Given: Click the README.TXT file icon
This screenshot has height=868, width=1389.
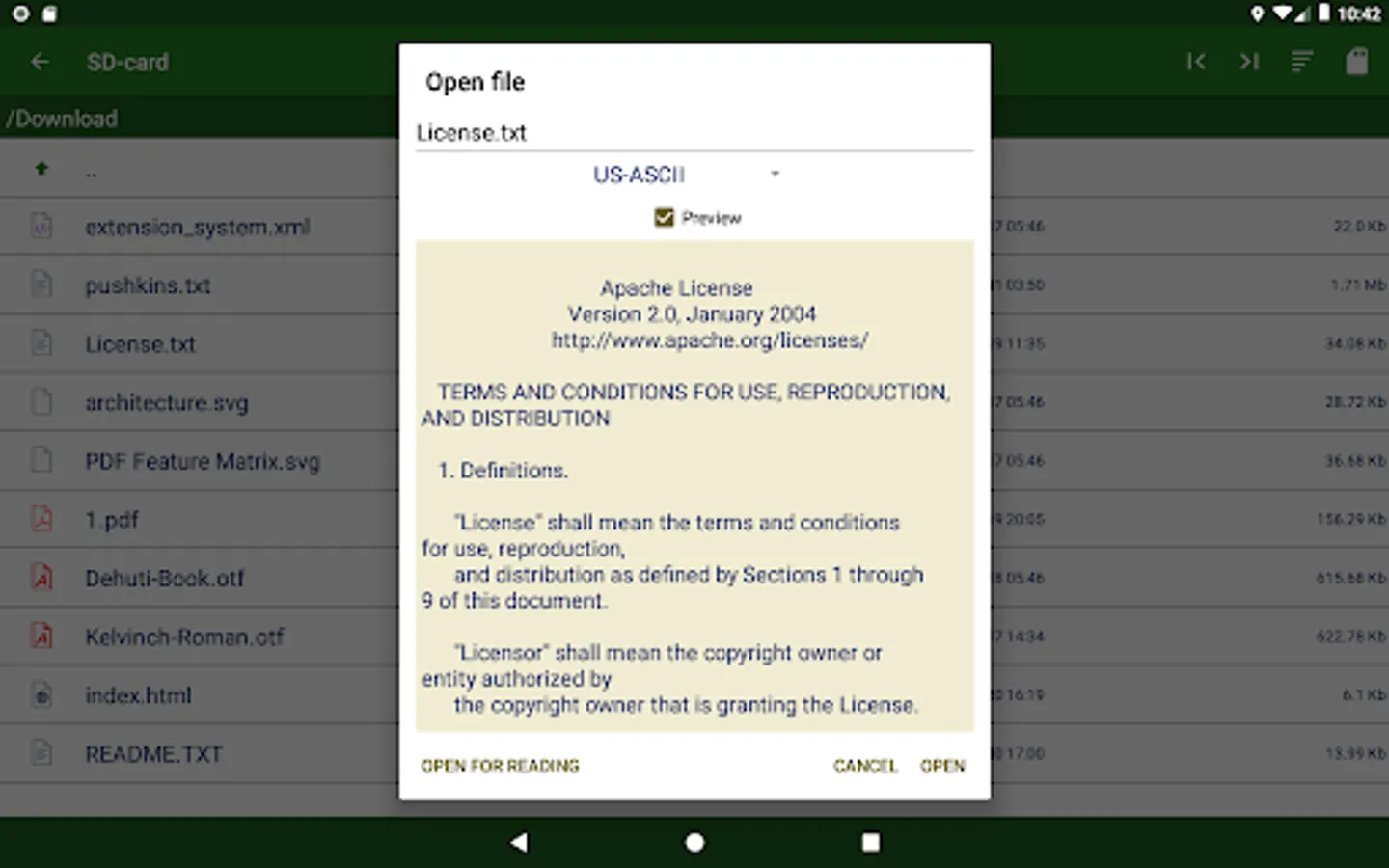Looking at the screenshot, I should tap(41, 753).
